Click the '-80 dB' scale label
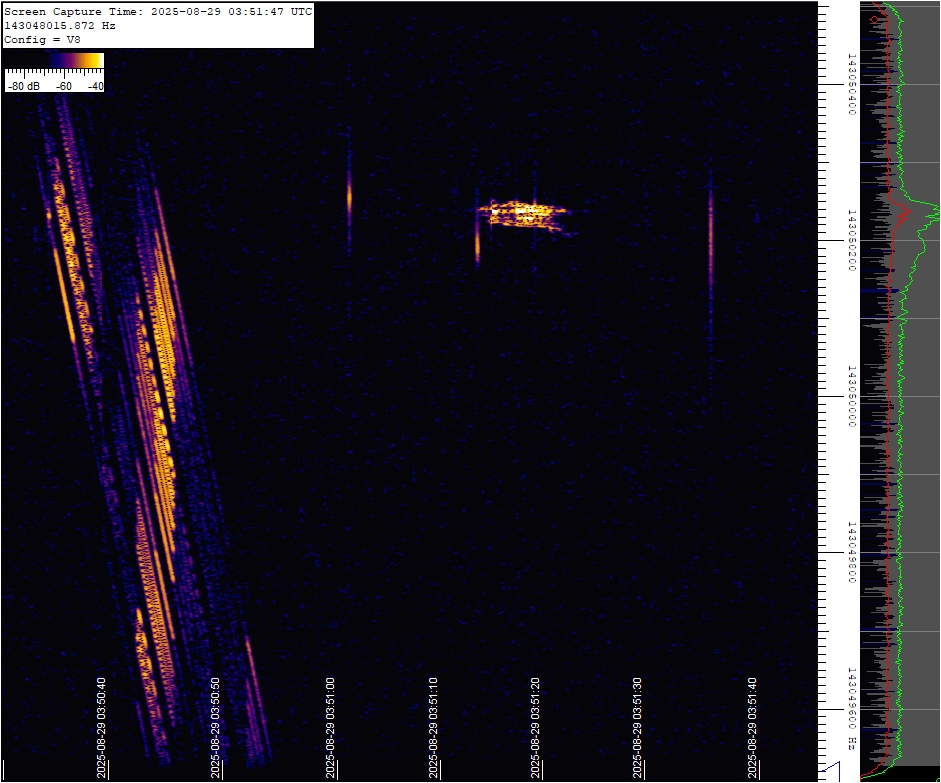The height and width of the screenshot is (783, 941). coord(24,86)
